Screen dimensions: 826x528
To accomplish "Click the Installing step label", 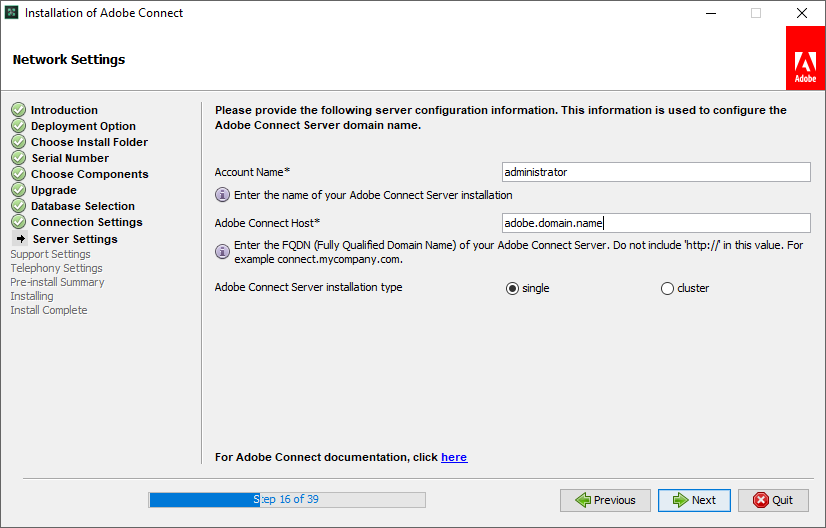I will click(x=32, y=296).
